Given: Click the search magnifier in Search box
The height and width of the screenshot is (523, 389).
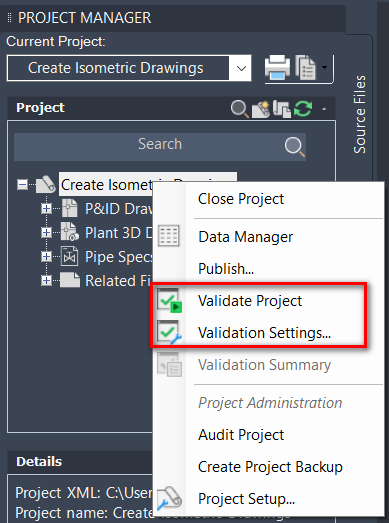Looking at the screenshot, I should (x=295, y=146).
